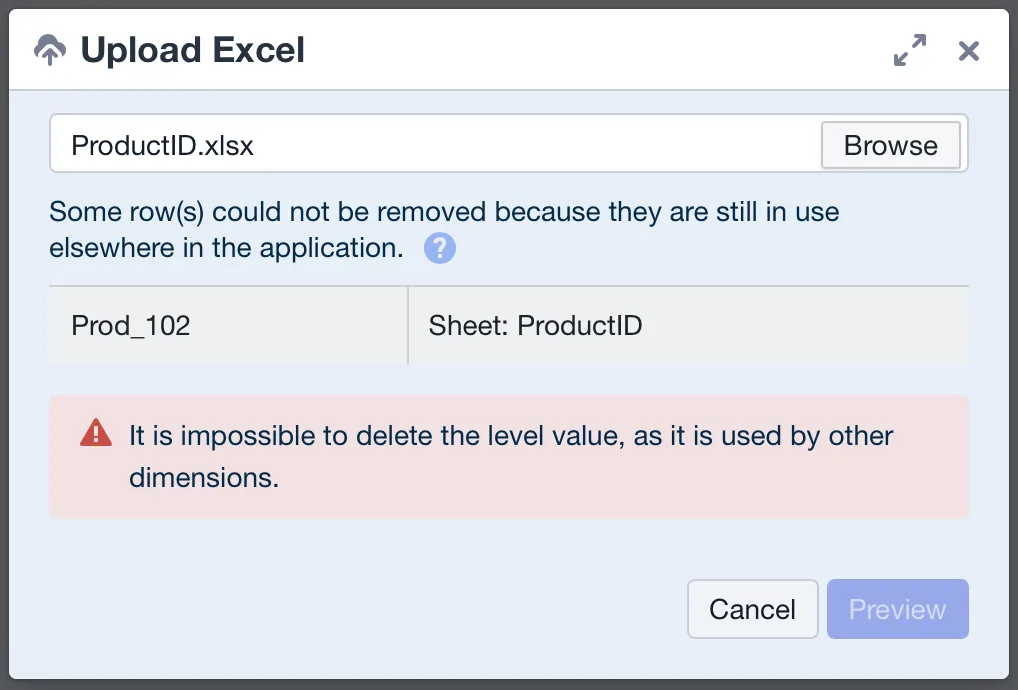Image resolution: width=1018 pixels, height=690 pixels.
Task: Click the 'Upload Excel' dialog title
Action: (193, 50)
